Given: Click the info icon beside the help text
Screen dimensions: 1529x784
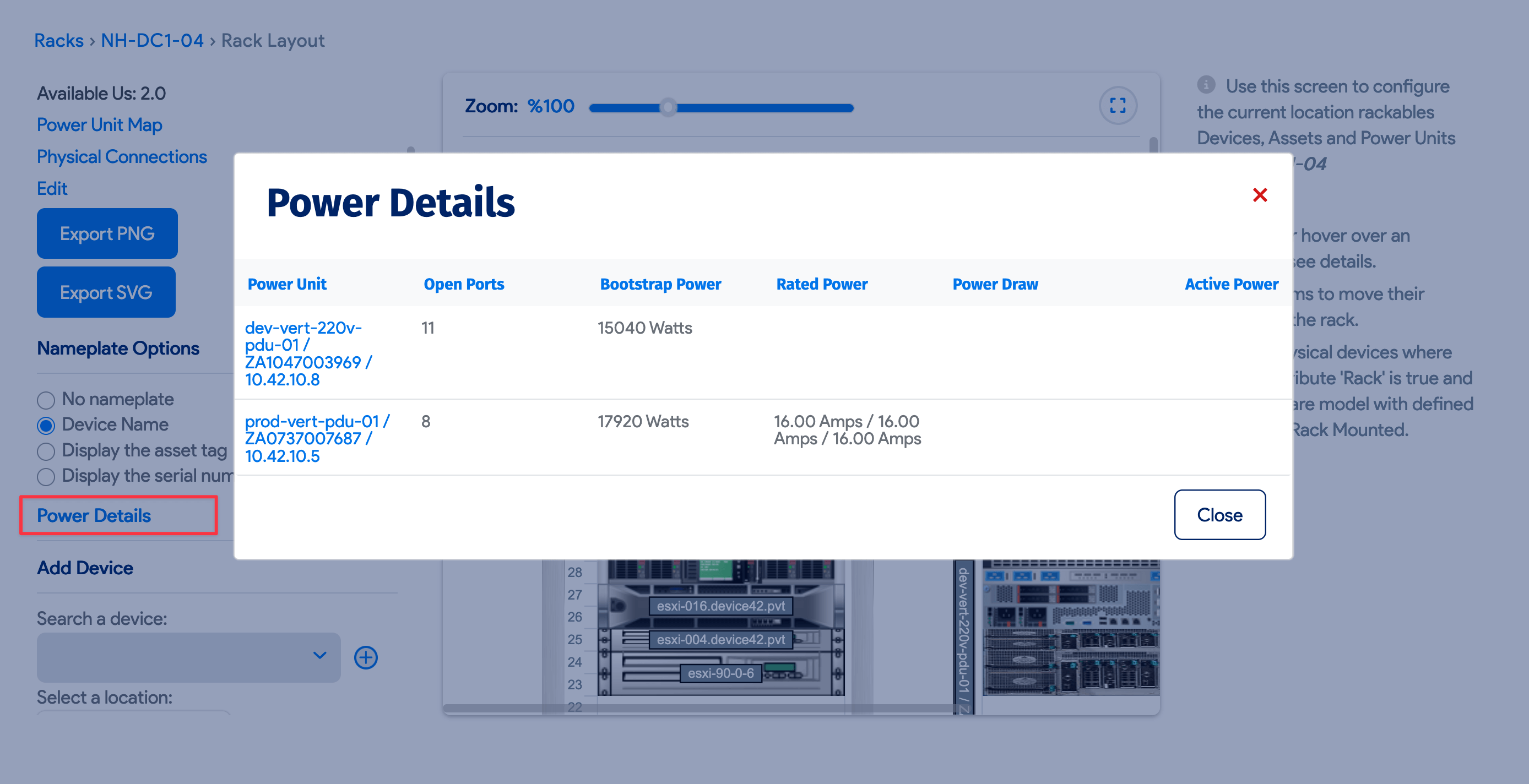Looking at the screenshot, I should click(x=1206, y=85).
